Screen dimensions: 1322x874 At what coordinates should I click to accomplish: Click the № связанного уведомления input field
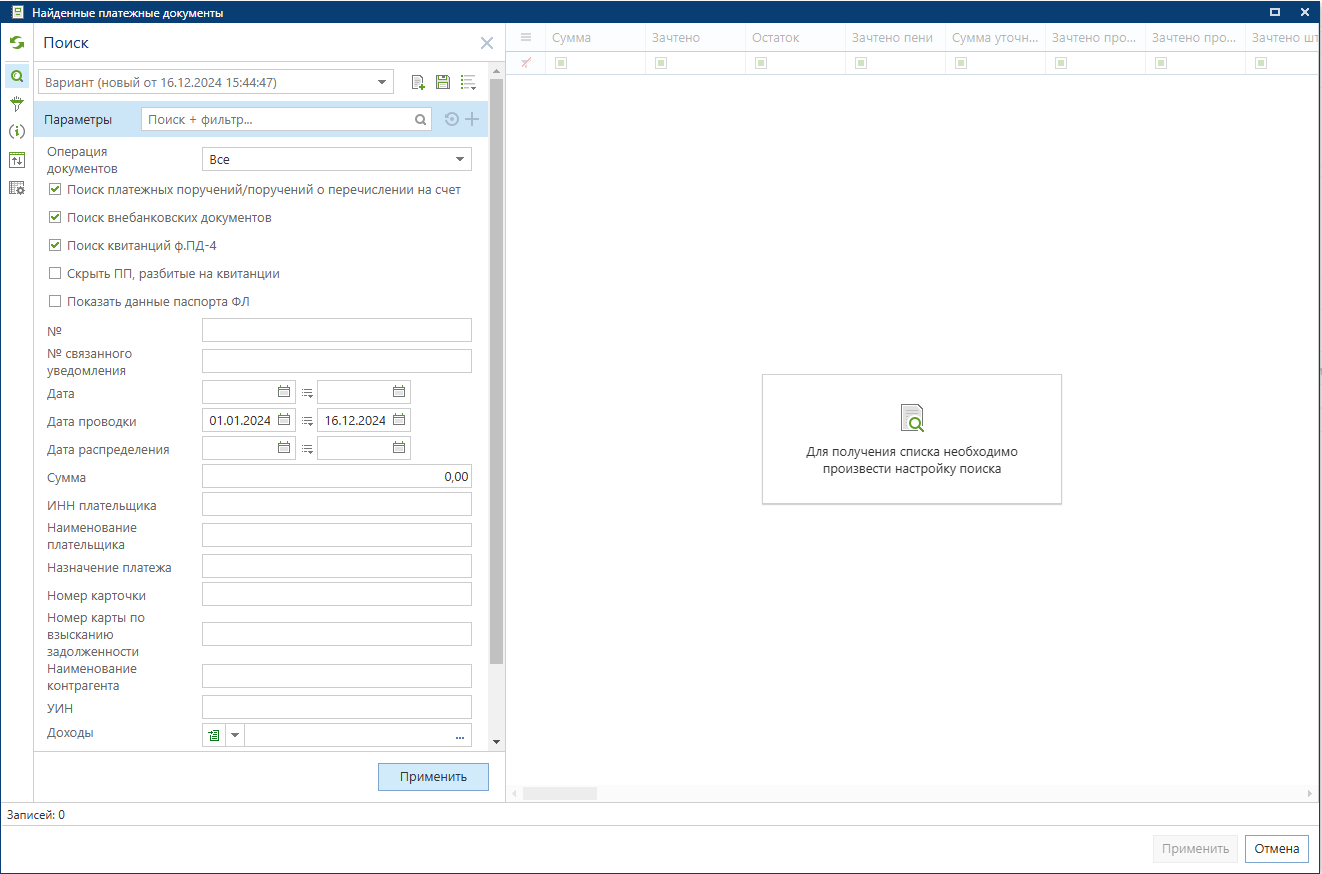[x=336, y=361]
